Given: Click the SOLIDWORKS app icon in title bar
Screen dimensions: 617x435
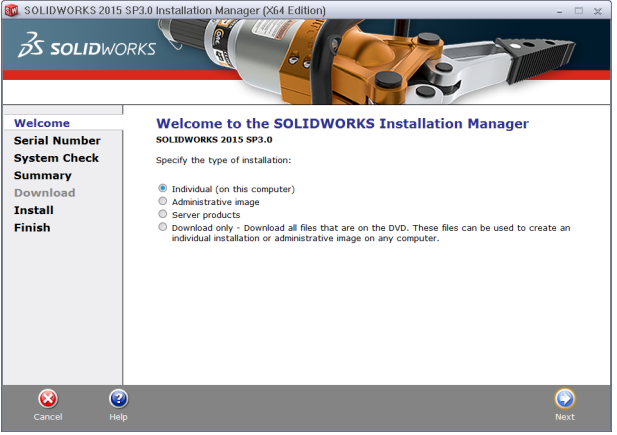Looking at the screenshot, I should tap(11, 10).
